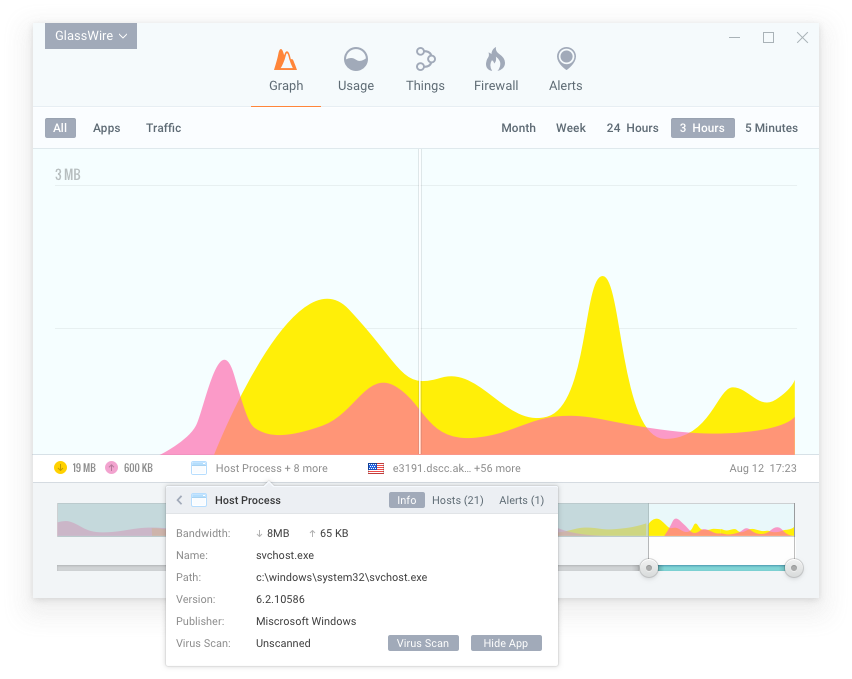This screenshot has width=852, height=679.
Task: Hide the Host Process app
Action: coord(506,643)
